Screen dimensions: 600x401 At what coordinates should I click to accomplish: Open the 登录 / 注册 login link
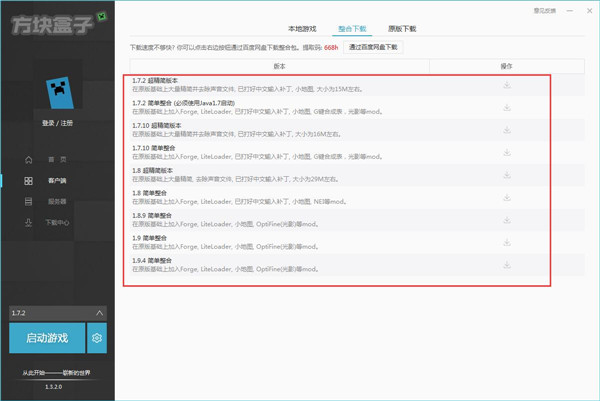coord(57,123)
